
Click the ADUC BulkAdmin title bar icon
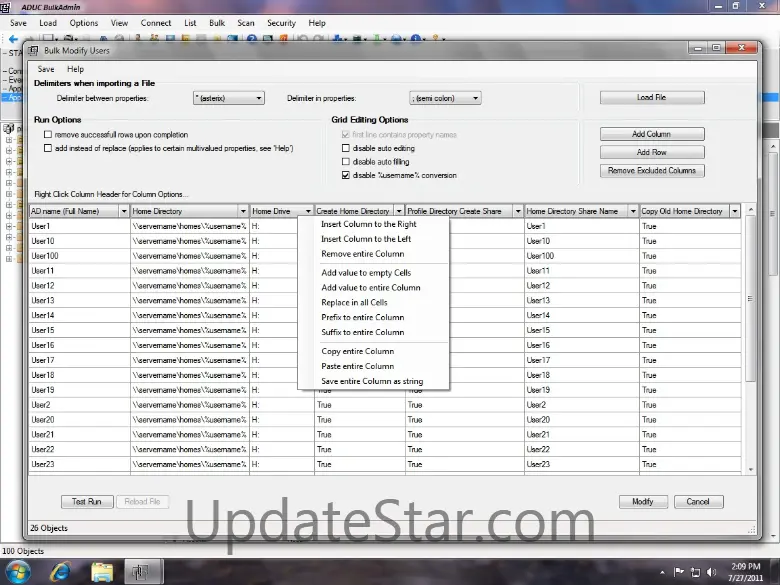5,6
